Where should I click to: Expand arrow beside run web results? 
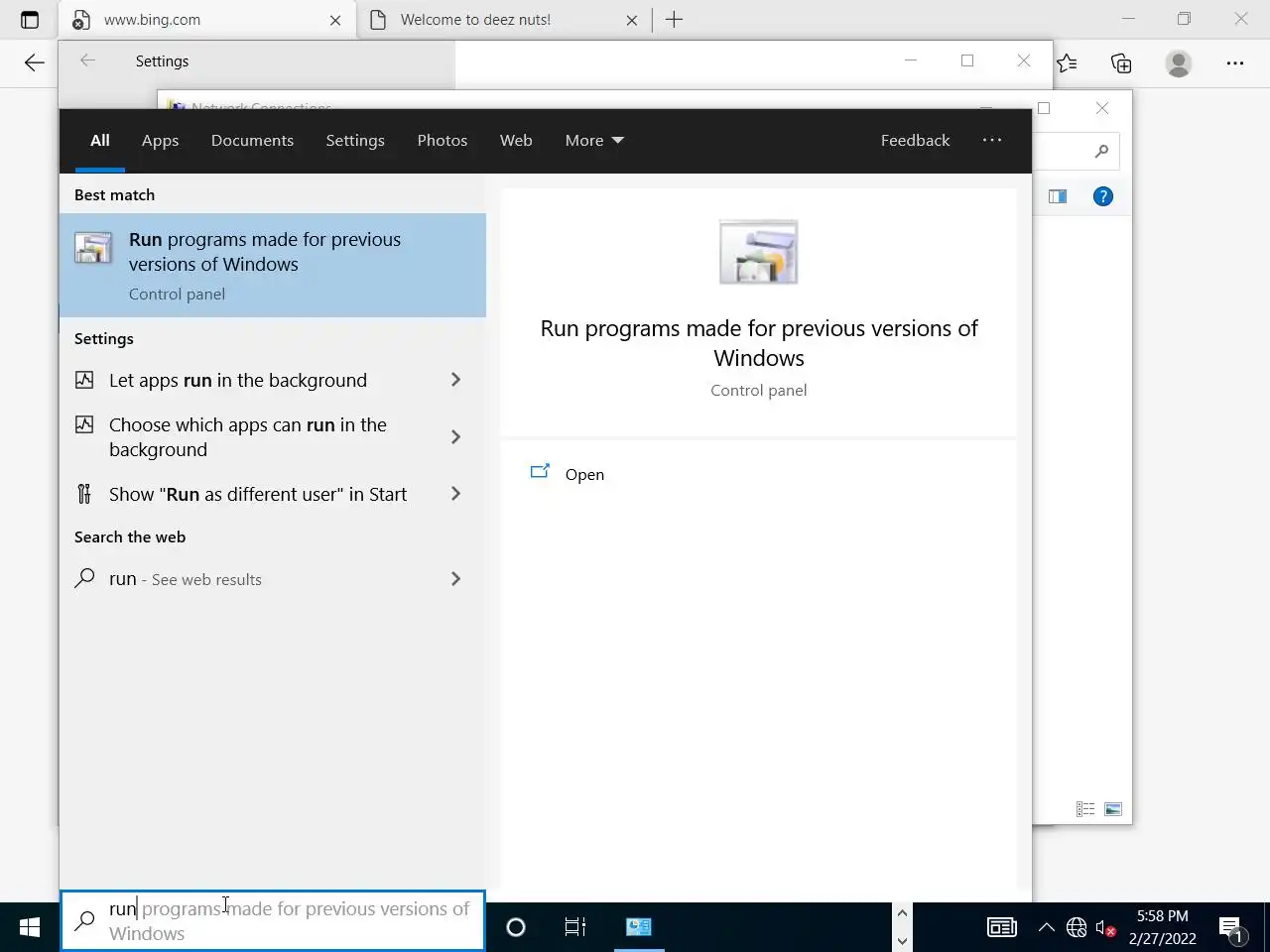[x=455, y=579]
